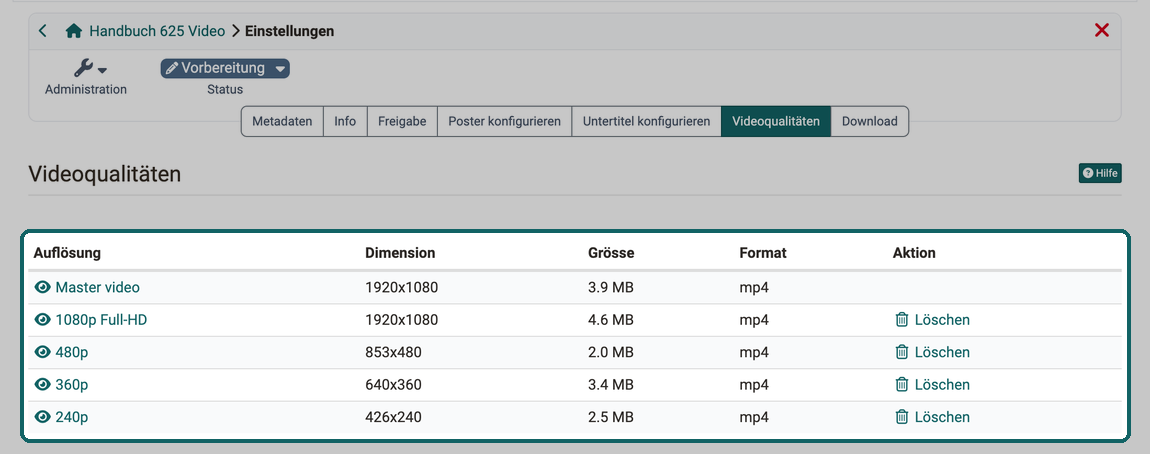Open the 360p resolution link
1150x454 pixels.
pyautogui.click(x=72, y=384)
